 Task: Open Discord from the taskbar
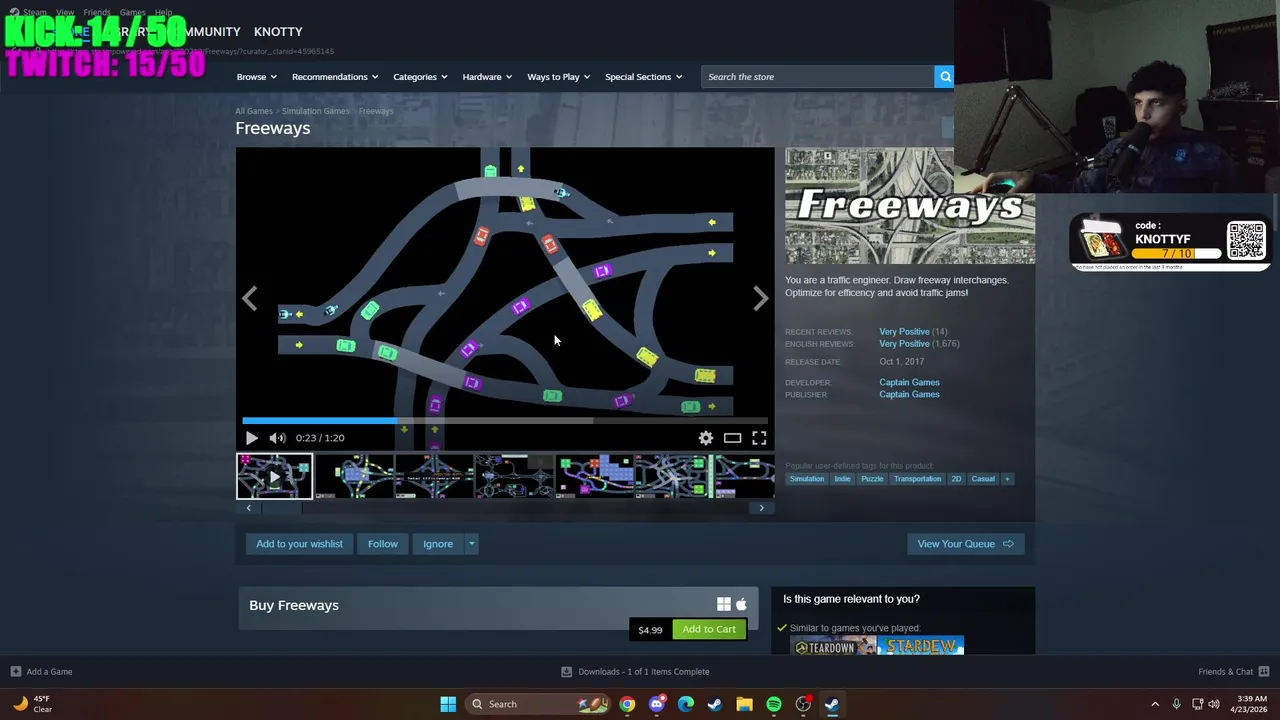click(x=656, y=704)
